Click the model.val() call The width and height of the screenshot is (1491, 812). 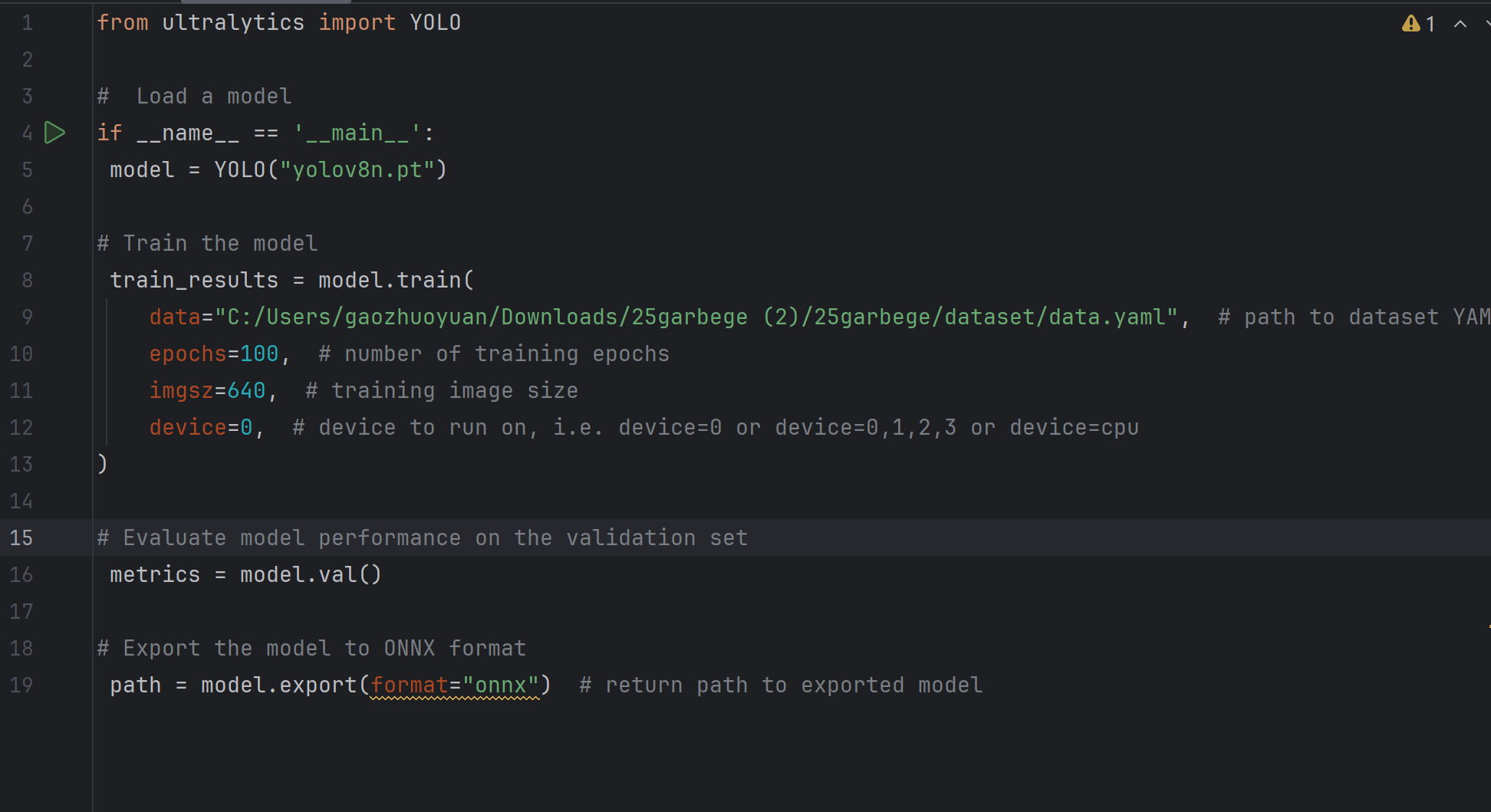(310, 574)
